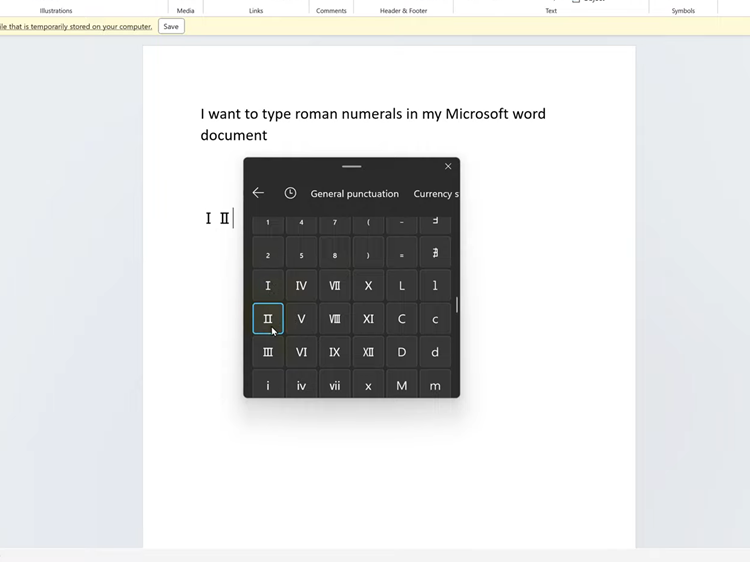Click the 'Comments' ribbon group label
The width and height of the screenshot is (750, 562).
pos(331,11)
